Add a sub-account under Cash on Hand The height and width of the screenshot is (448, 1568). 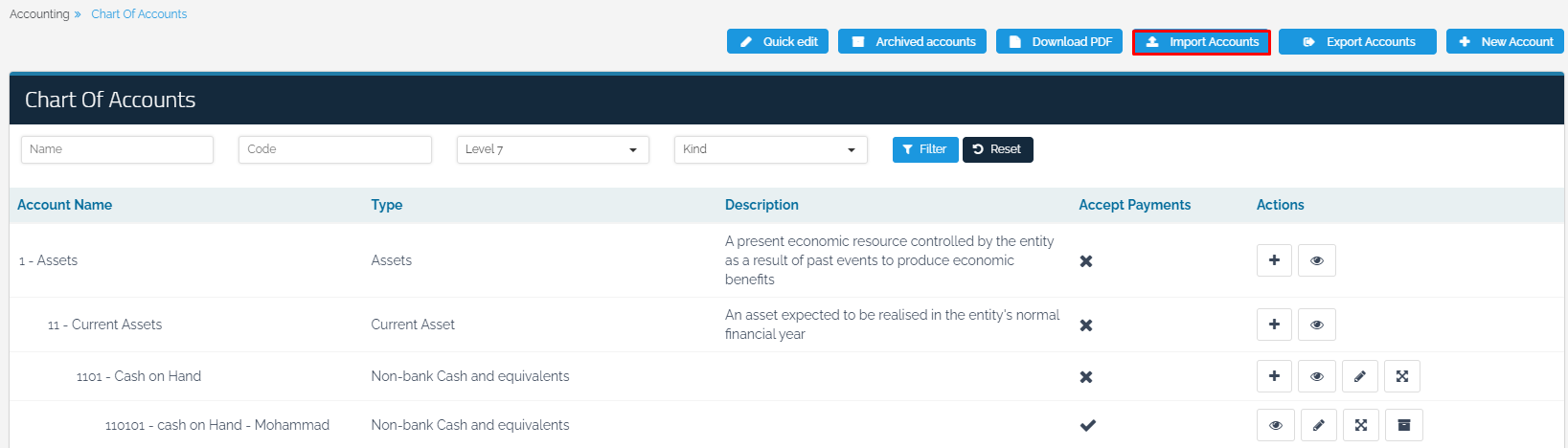click(1274, 376)
